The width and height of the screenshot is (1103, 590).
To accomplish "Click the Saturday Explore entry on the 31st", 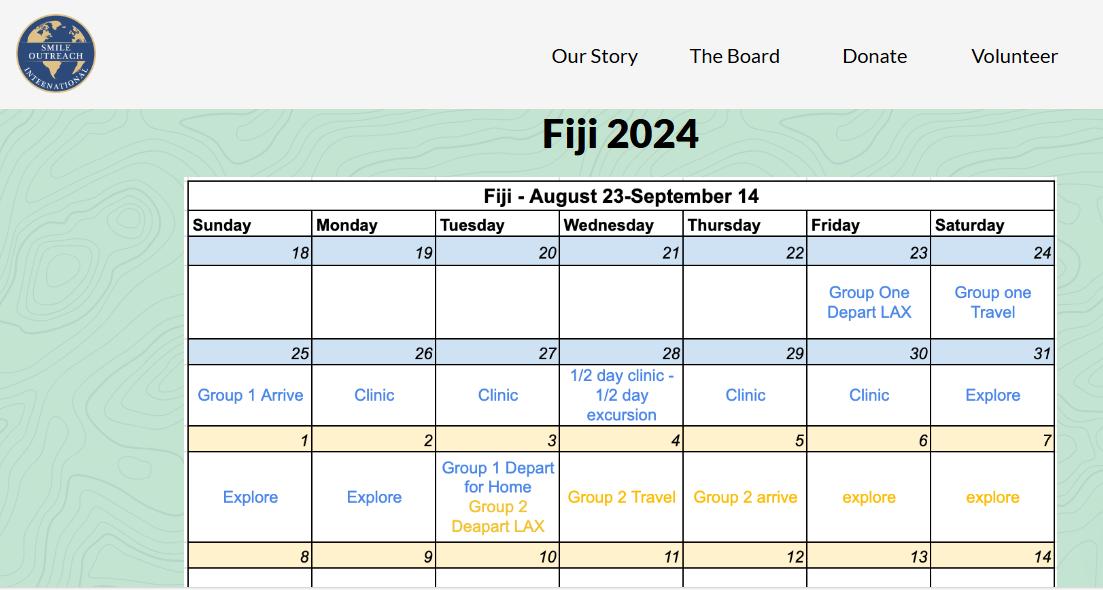I will tap(992, 395).
